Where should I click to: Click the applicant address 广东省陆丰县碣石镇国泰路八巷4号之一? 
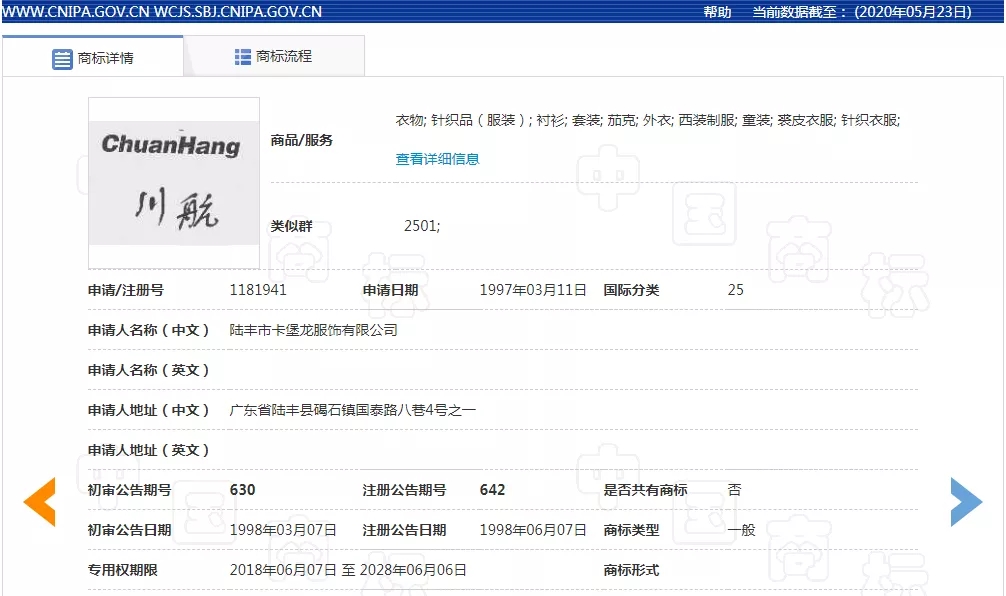point(352,410)
